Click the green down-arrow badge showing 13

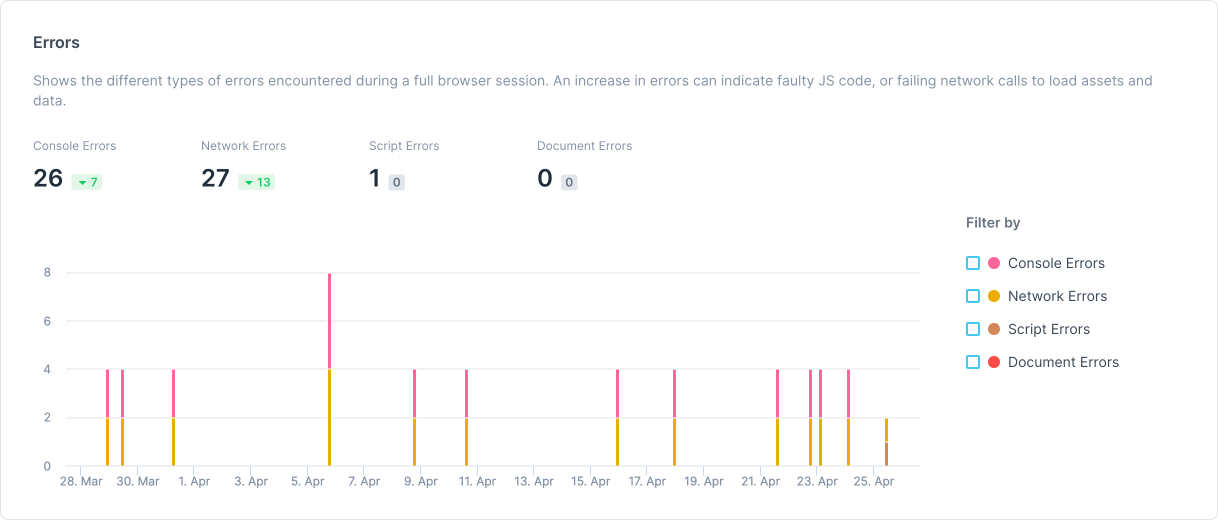257,182
